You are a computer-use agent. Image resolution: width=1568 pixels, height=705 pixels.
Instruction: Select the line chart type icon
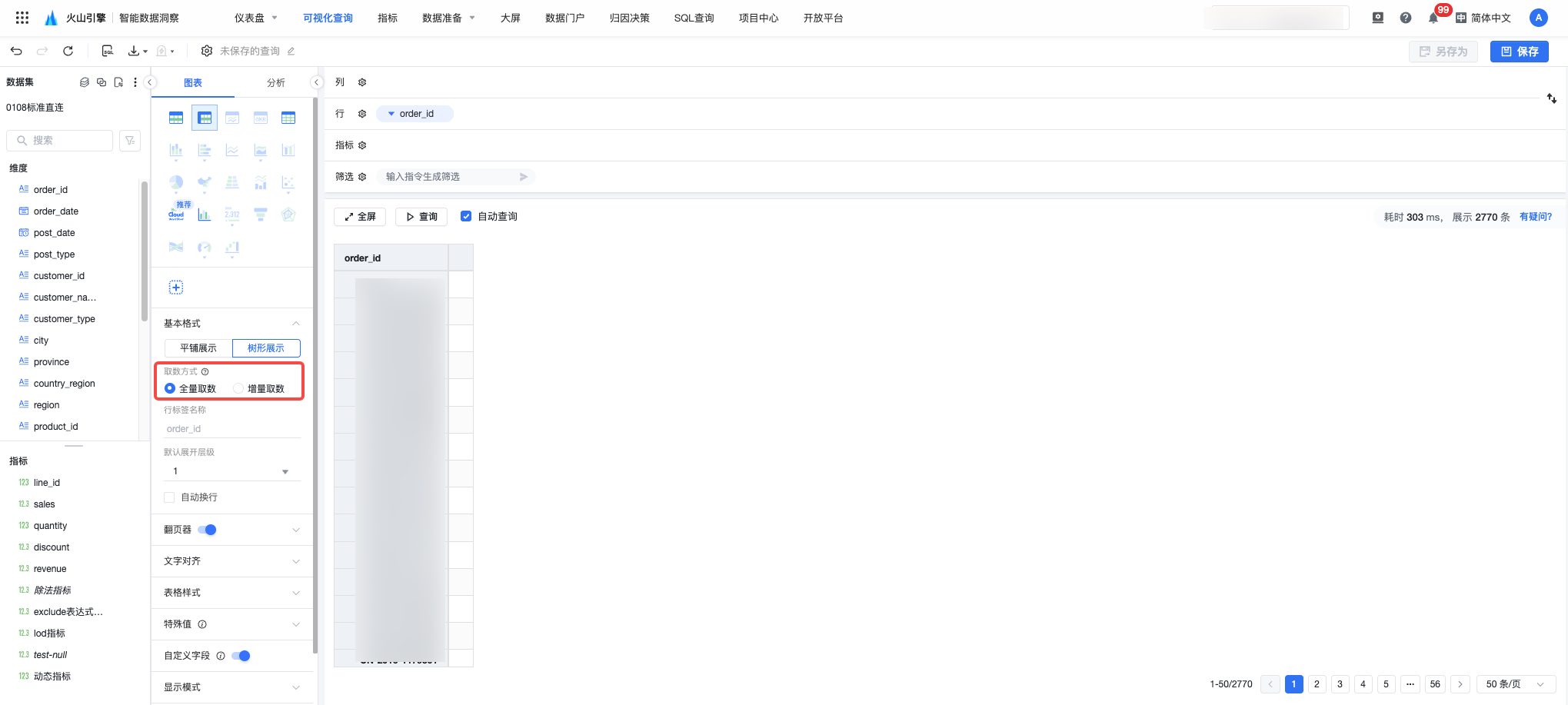click(x=232, y=150)
